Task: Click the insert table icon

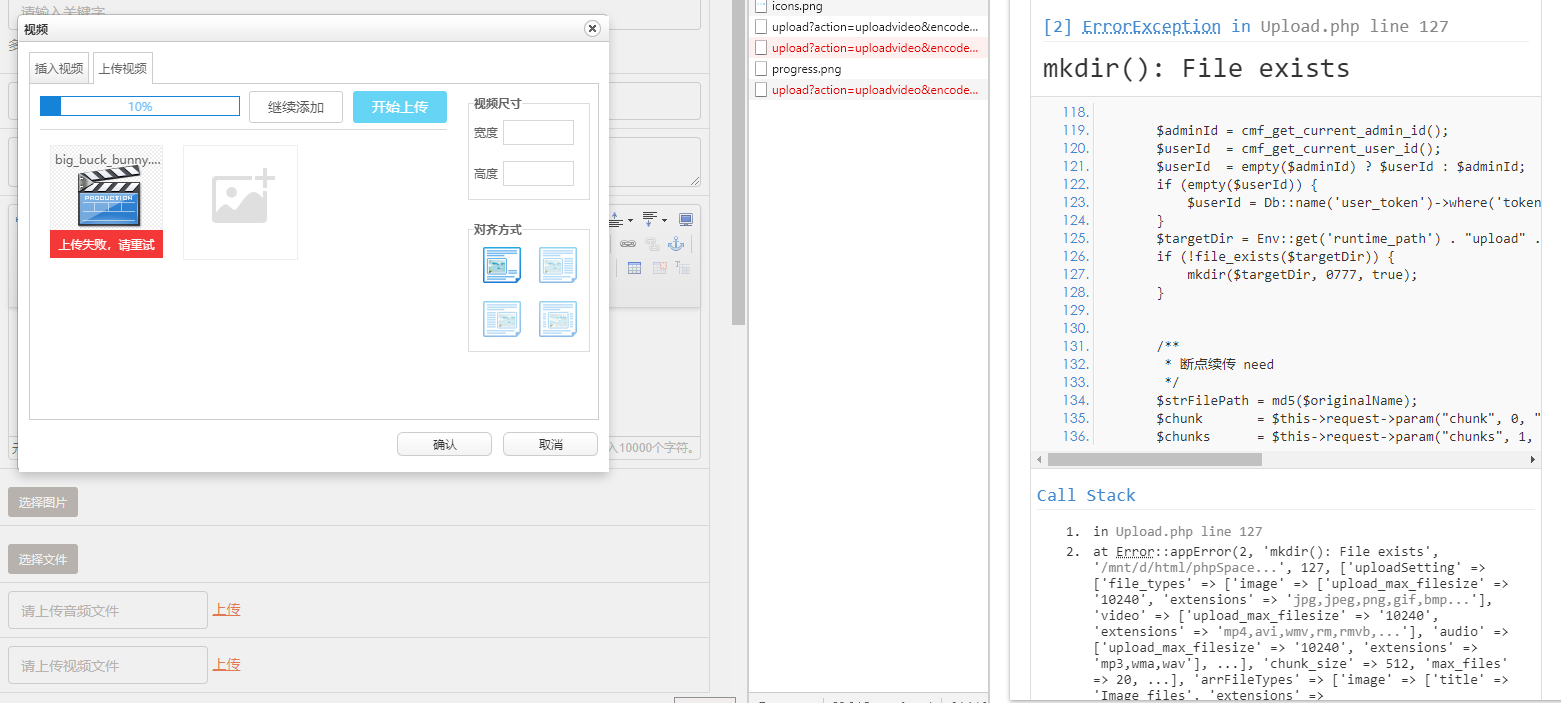Action: click(634, 268)
